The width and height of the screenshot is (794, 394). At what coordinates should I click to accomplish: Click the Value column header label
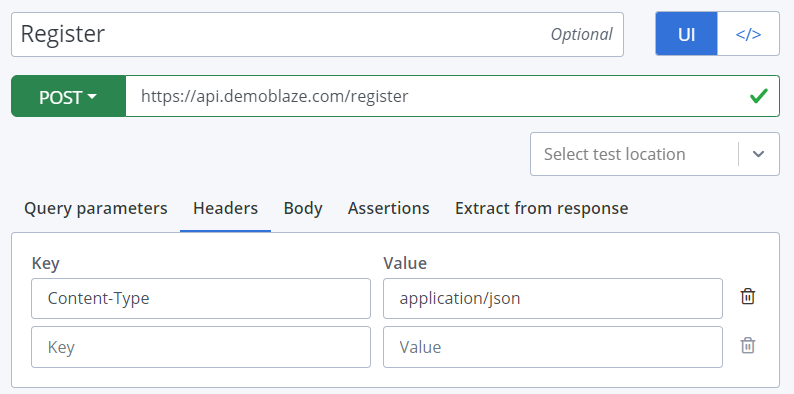(405, 263)
